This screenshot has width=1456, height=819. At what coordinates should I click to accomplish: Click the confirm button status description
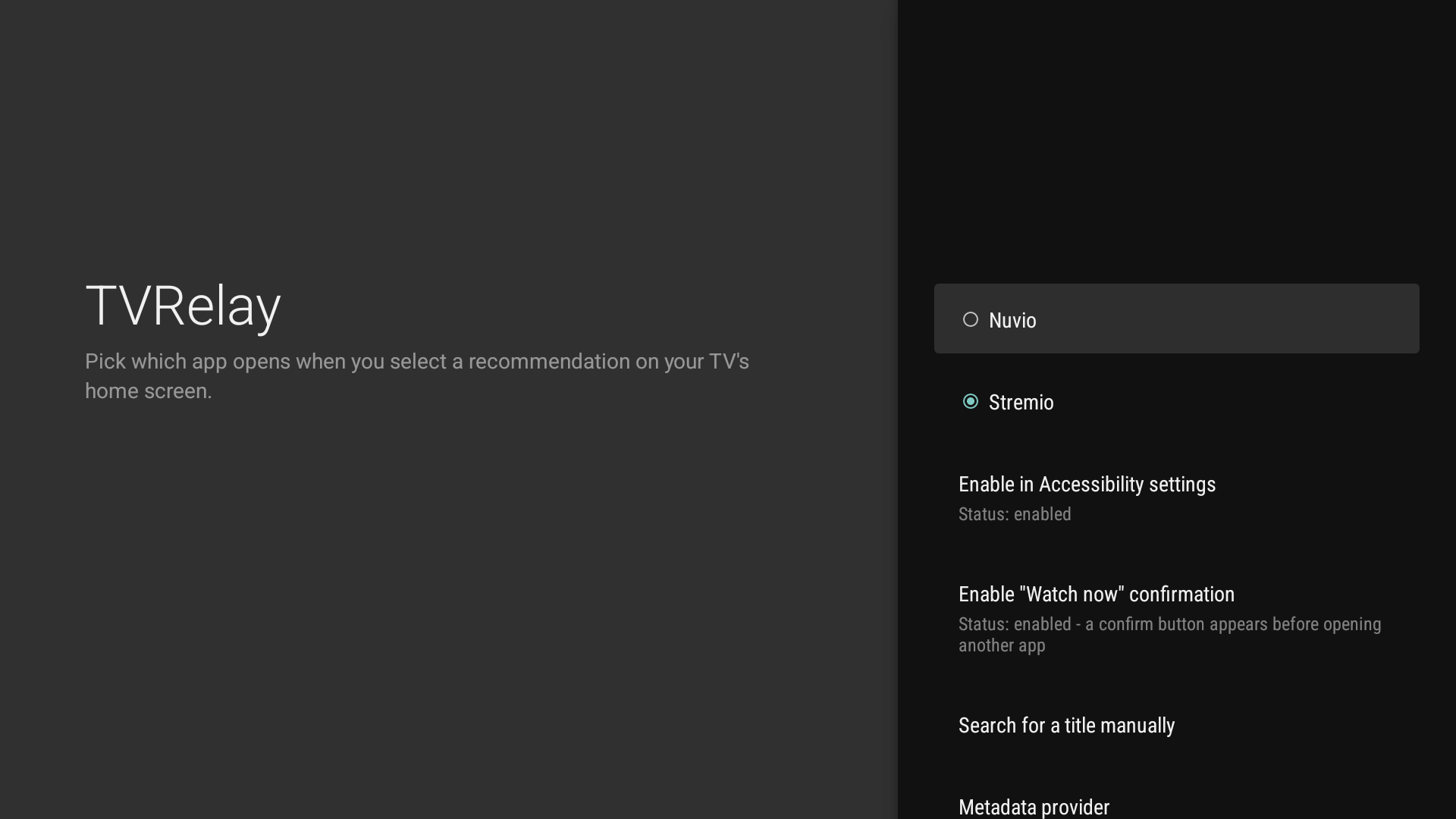(x=1169, y=634)
